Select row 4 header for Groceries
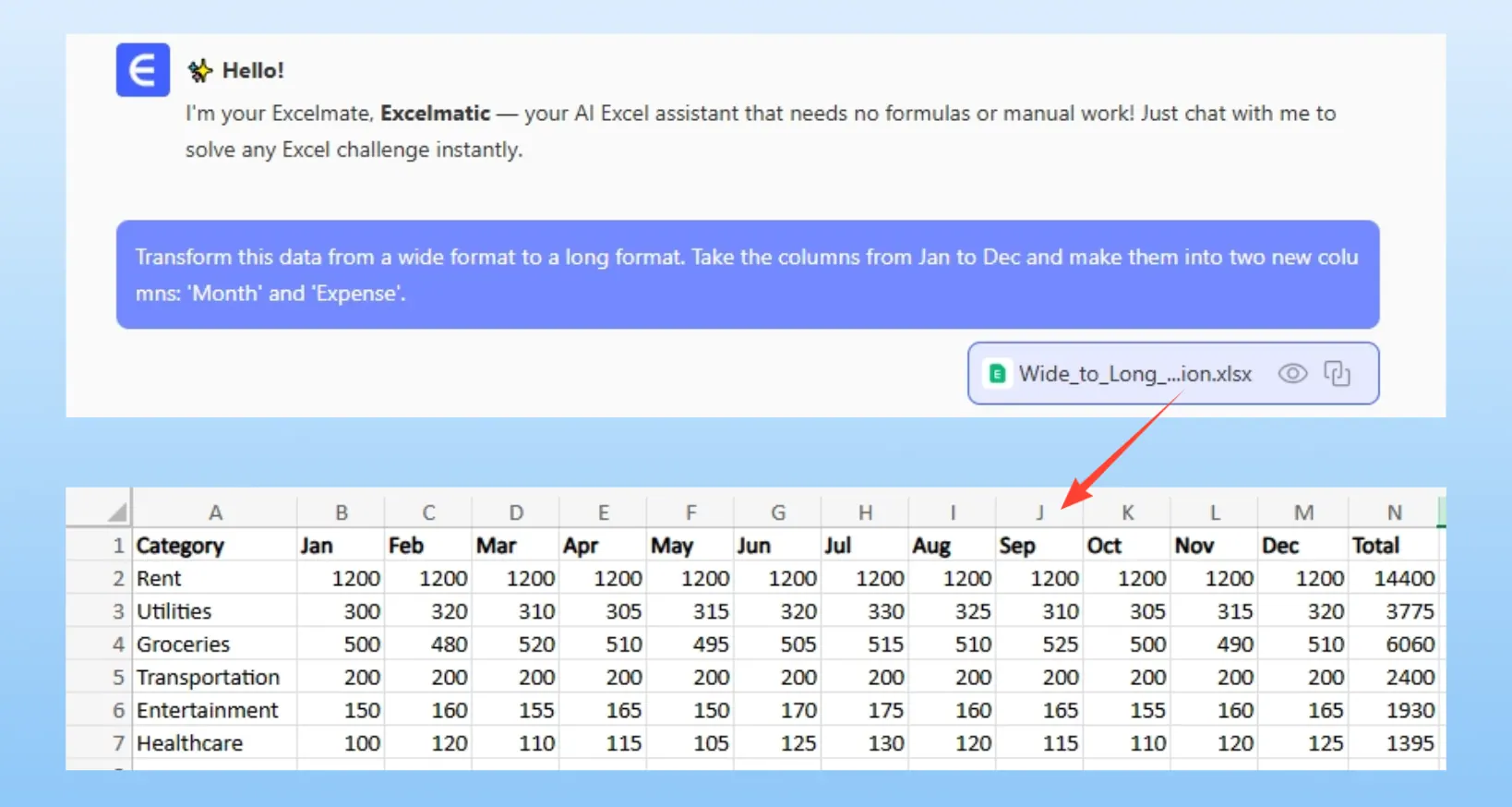 118,644
